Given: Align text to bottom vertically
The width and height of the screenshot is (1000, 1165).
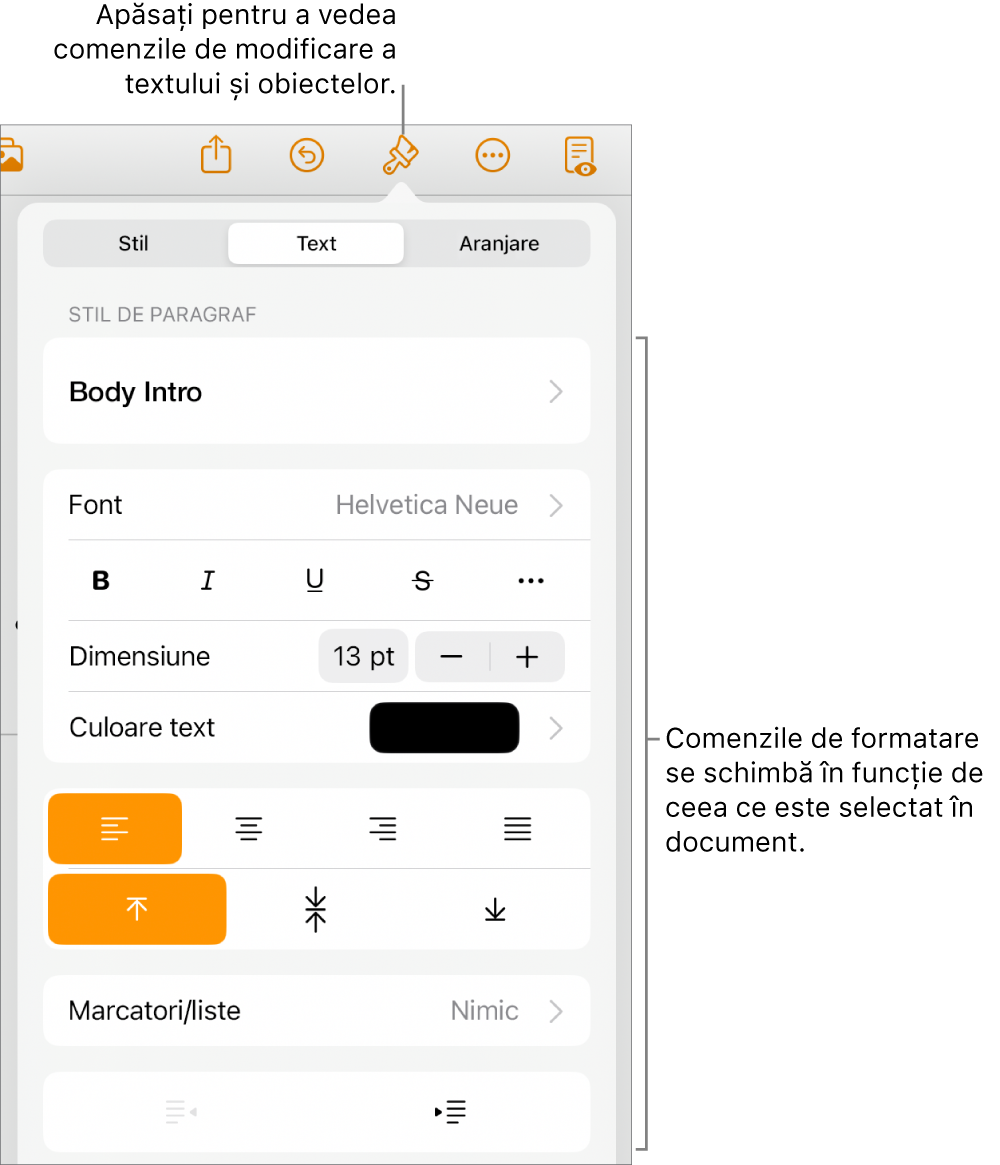Looking at the screenshot, I should 495,909.
